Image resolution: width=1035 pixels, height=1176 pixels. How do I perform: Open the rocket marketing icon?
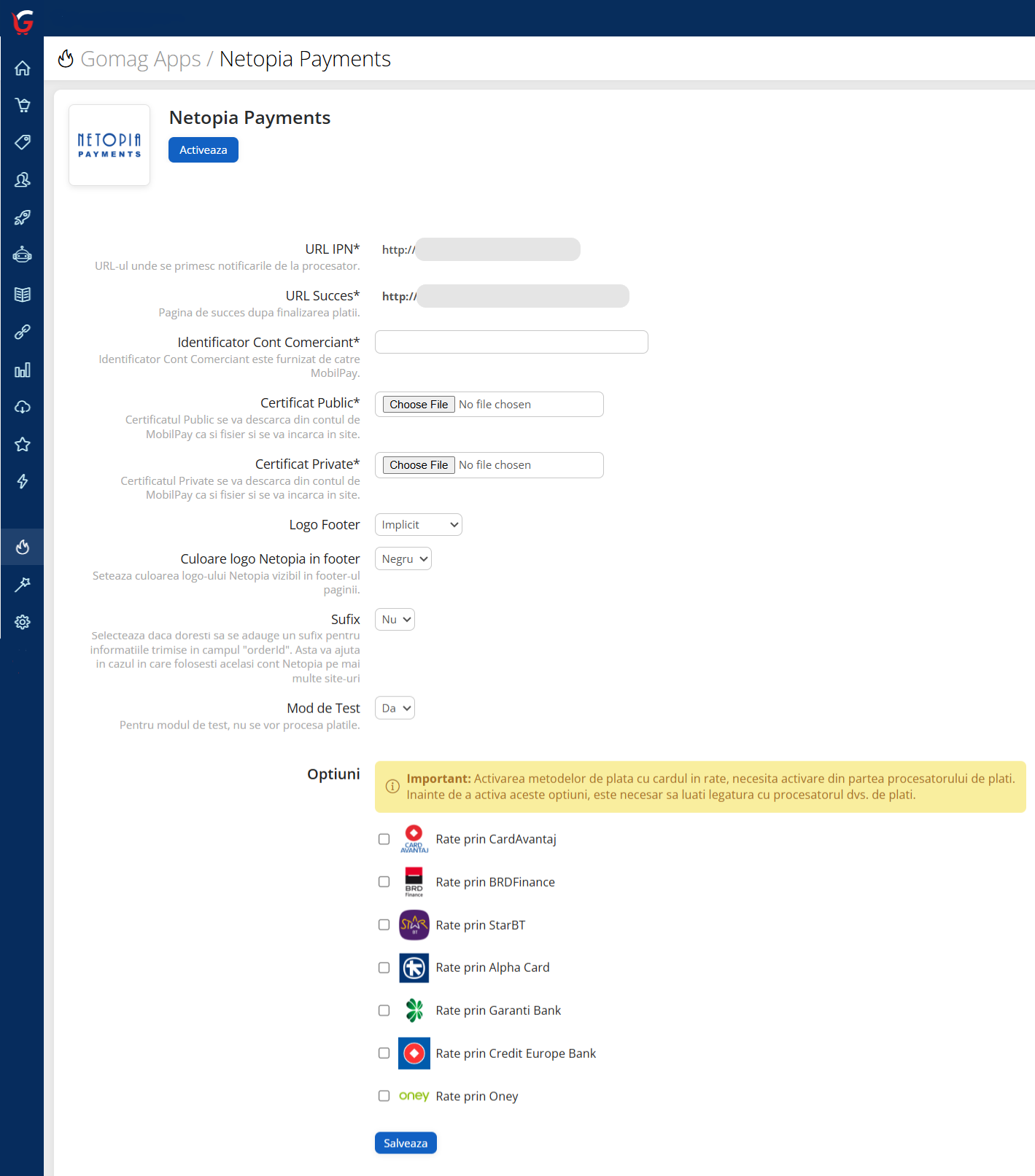pos(23,217)
